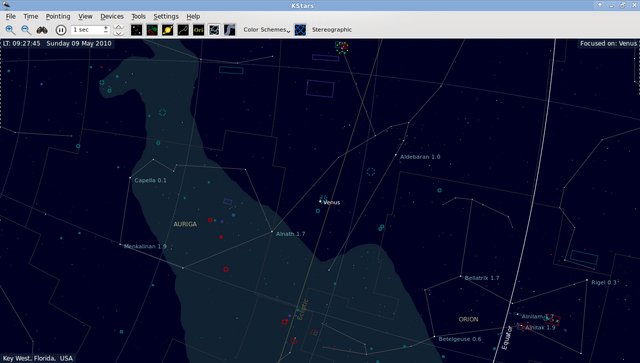The height and width of the screenshot is (363, 640).
Task: Toggle display of stars
Action: (x=136, y=30)
